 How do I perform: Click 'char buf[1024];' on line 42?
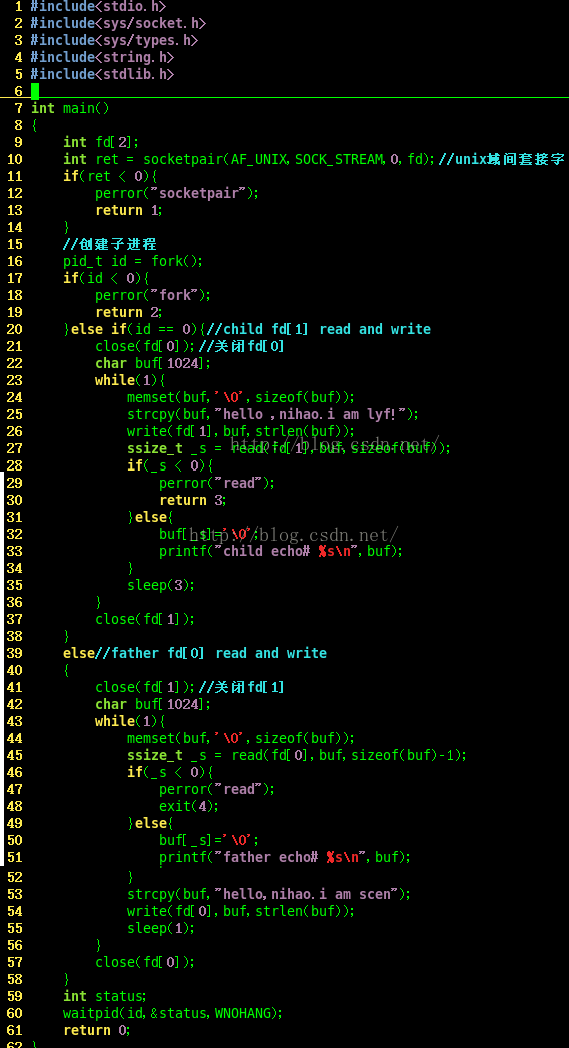[x=153, y=704]
